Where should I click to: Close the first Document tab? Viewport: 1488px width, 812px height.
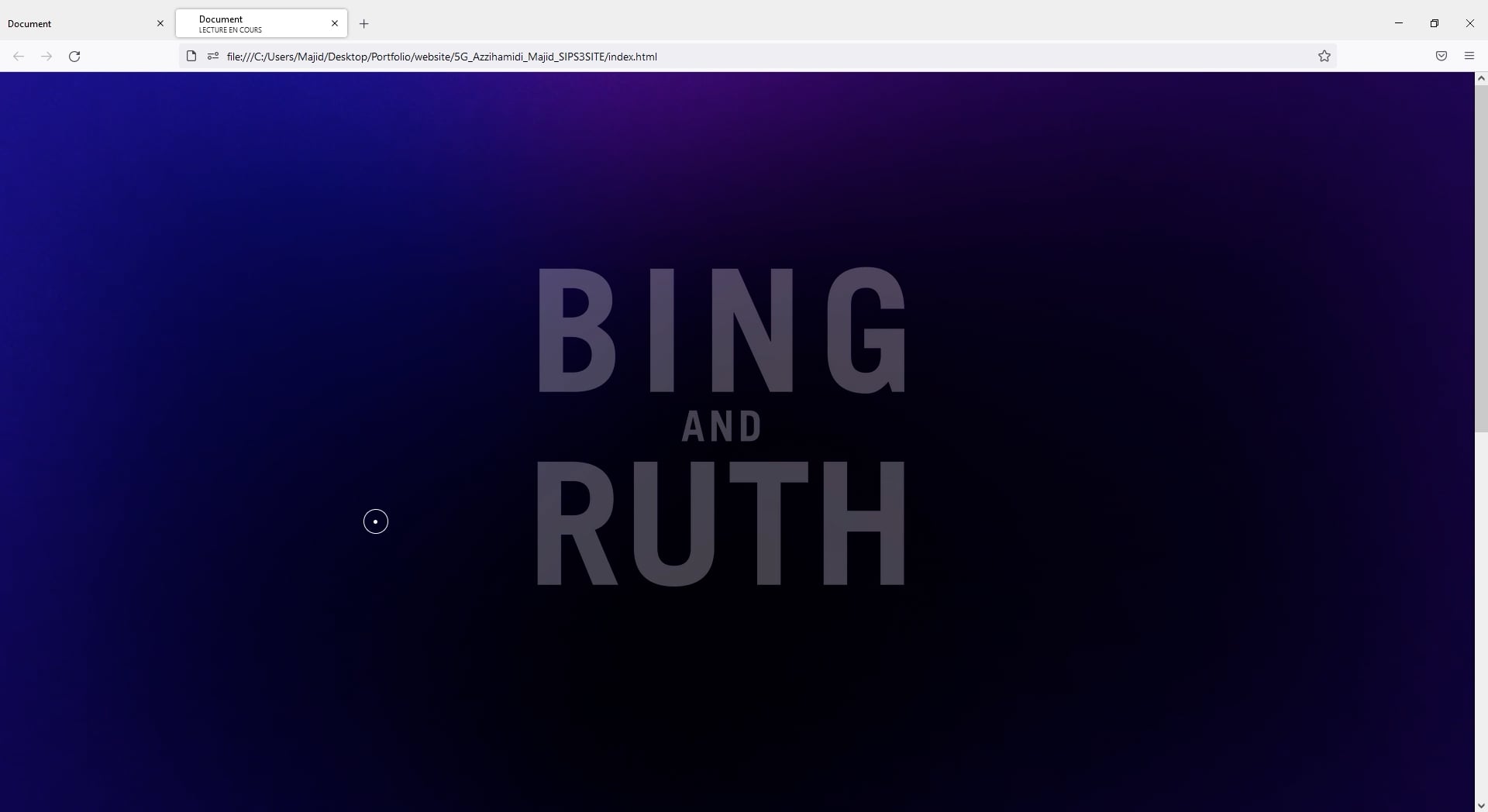[x=160, y=23]
